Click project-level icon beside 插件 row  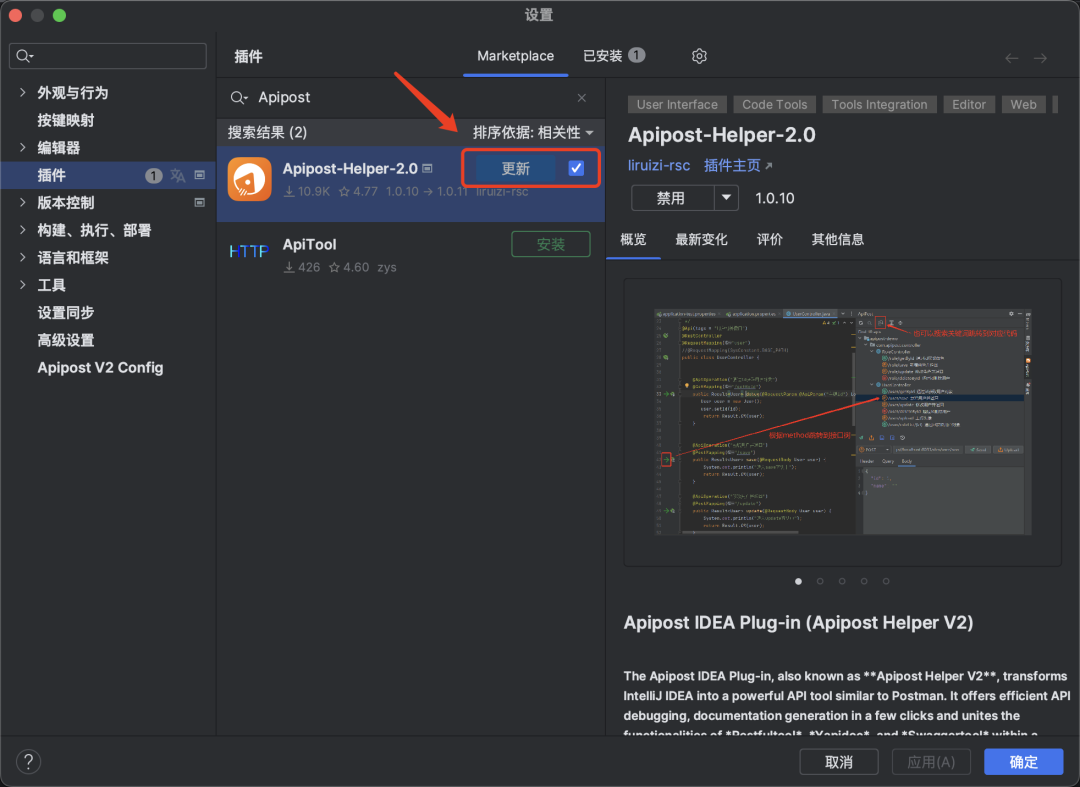[200, 175]
